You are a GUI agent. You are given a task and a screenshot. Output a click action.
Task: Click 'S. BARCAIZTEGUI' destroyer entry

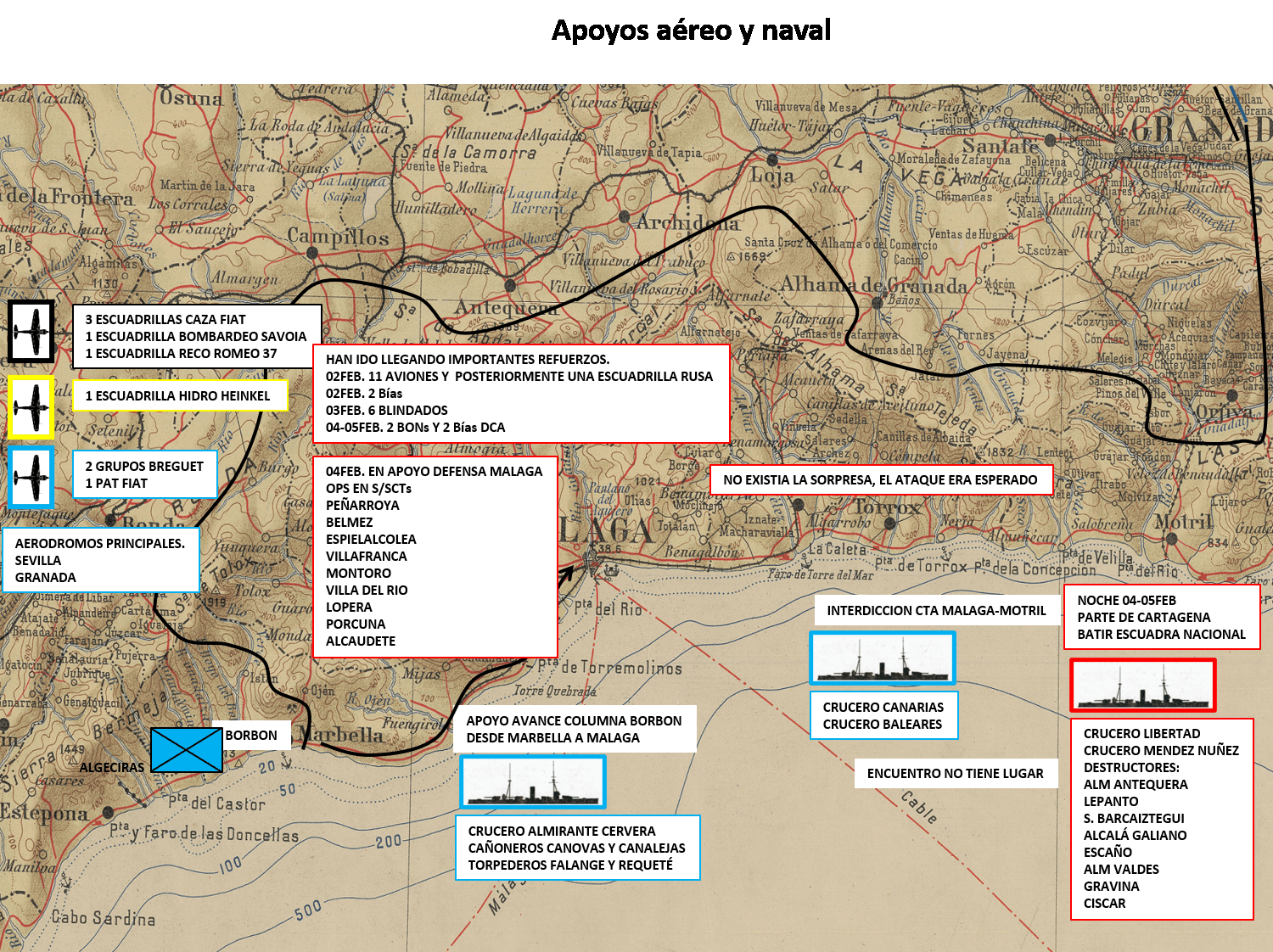coord(1134,819)
